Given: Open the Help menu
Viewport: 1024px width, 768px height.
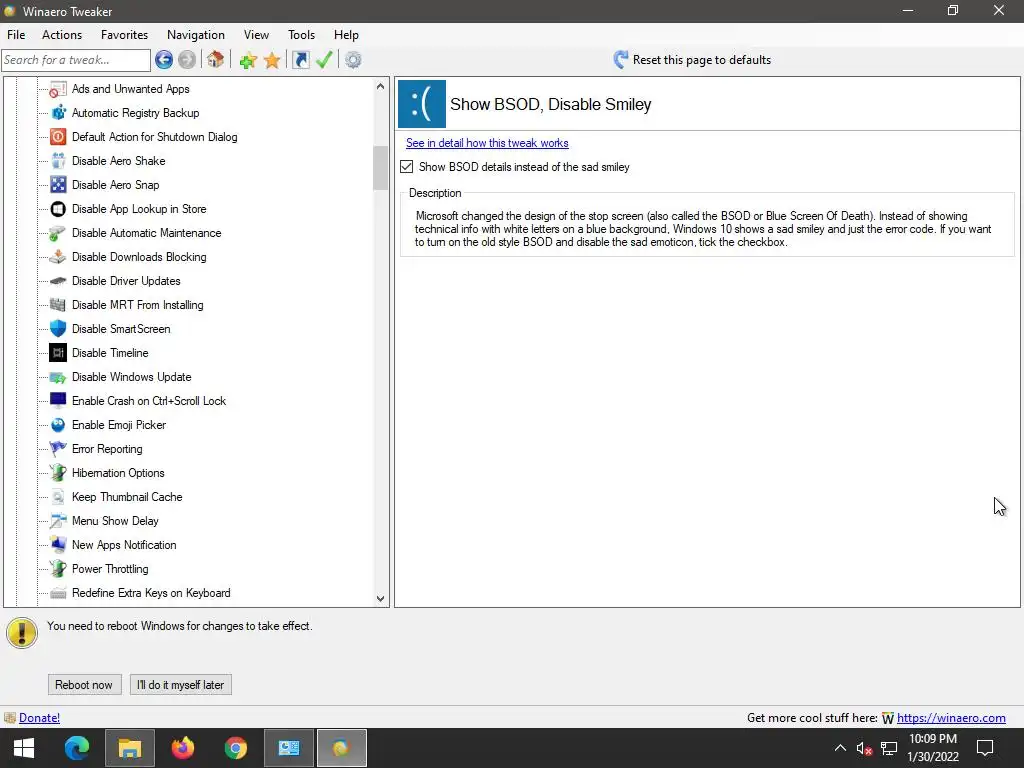Looking at the screenshot, I should pos(346,35).
